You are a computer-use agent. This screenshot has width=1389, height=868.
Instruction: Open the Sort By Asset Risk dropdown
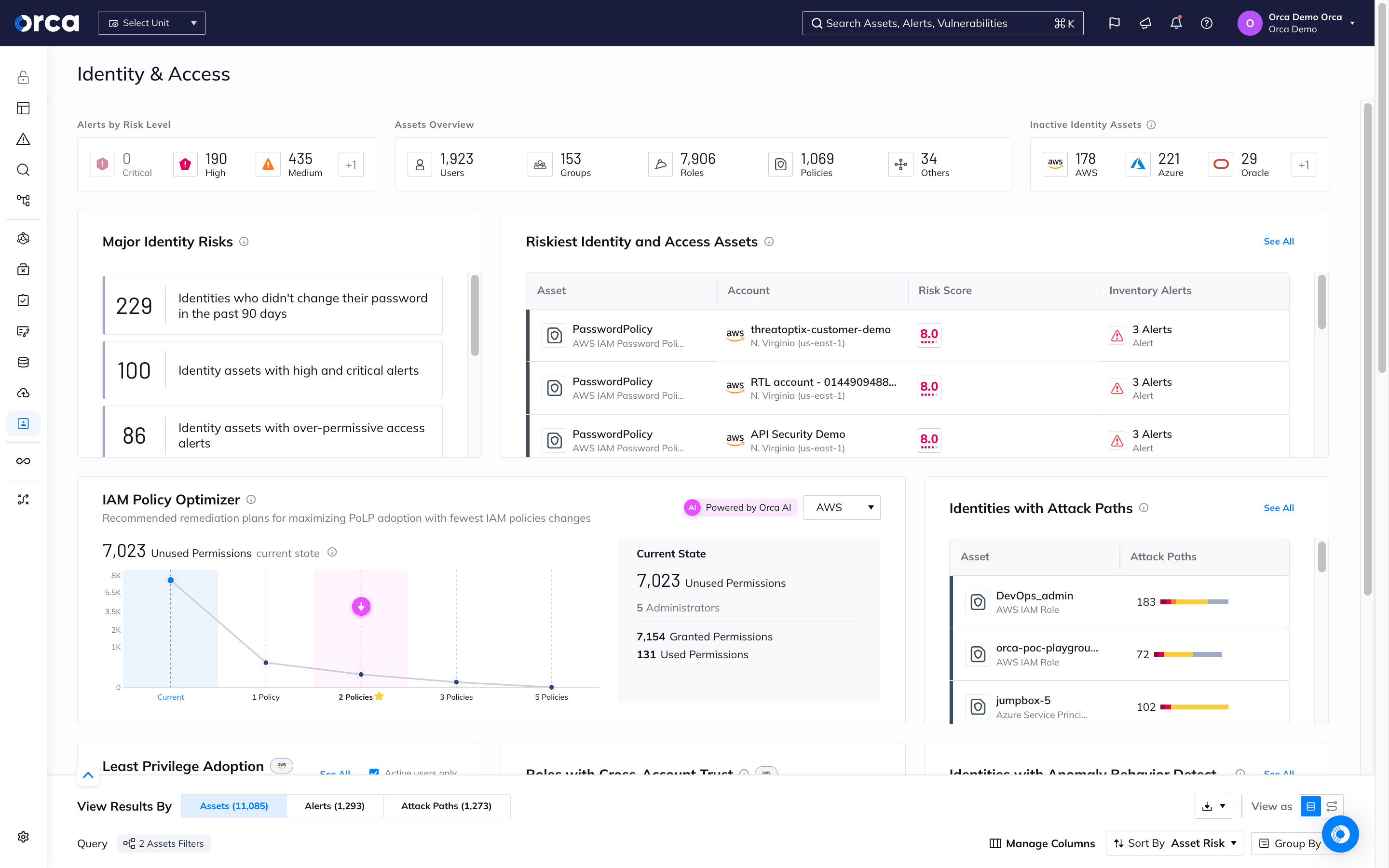[1174, 843]
